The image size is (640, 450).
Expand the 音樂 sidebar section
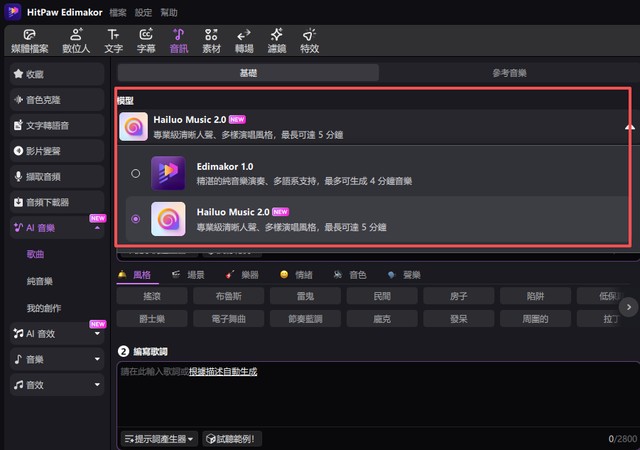click(97, 358)
